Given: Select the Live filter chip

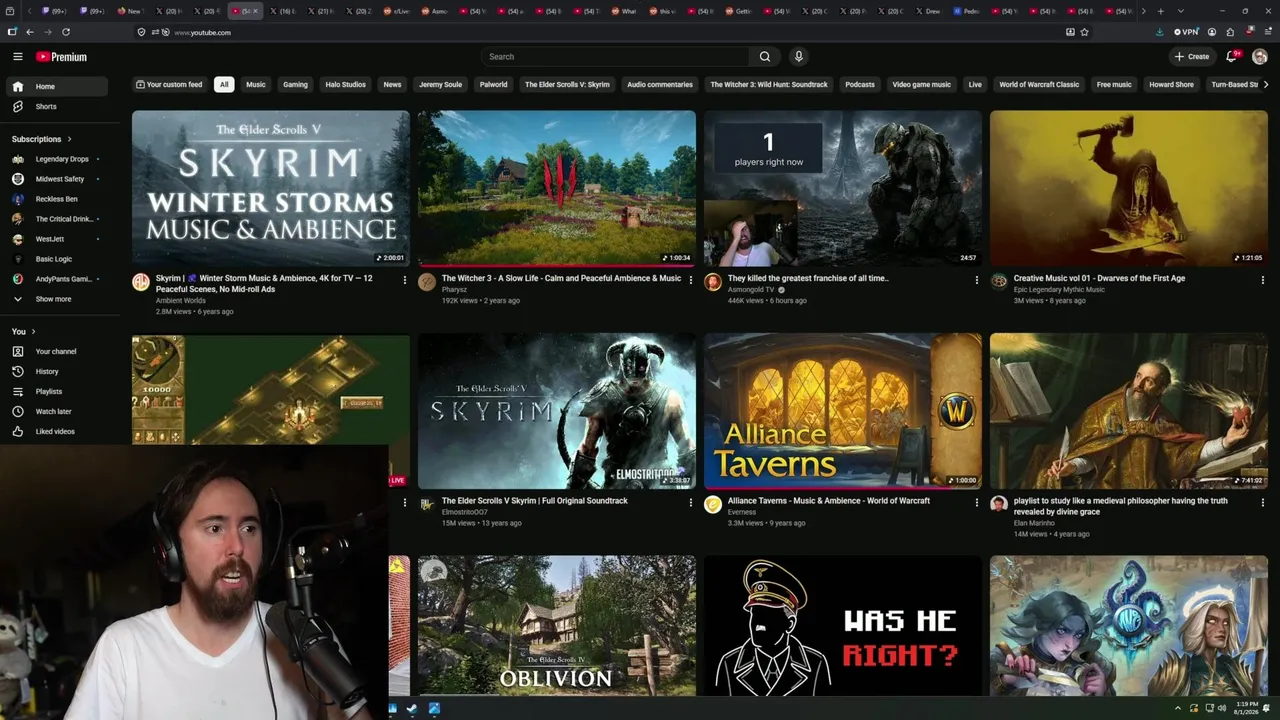Looking at the screenshot, I should coord(975,85).
